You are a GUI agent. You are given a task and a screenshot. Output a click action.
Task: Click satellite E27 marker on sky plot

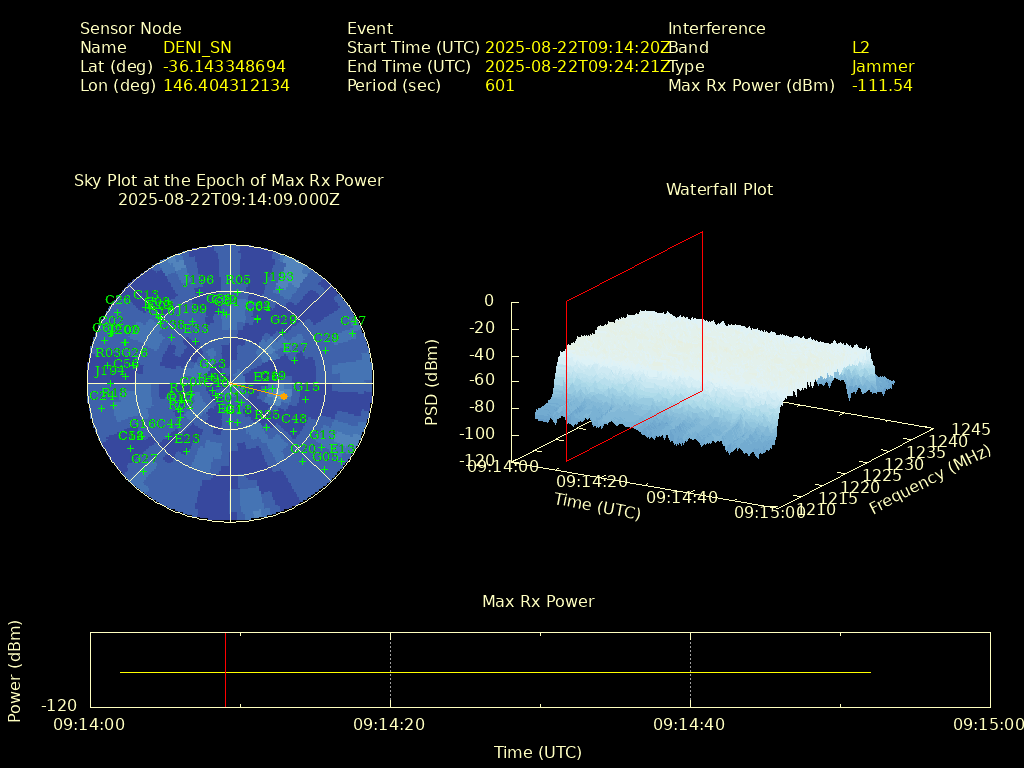tap(294, 360)
